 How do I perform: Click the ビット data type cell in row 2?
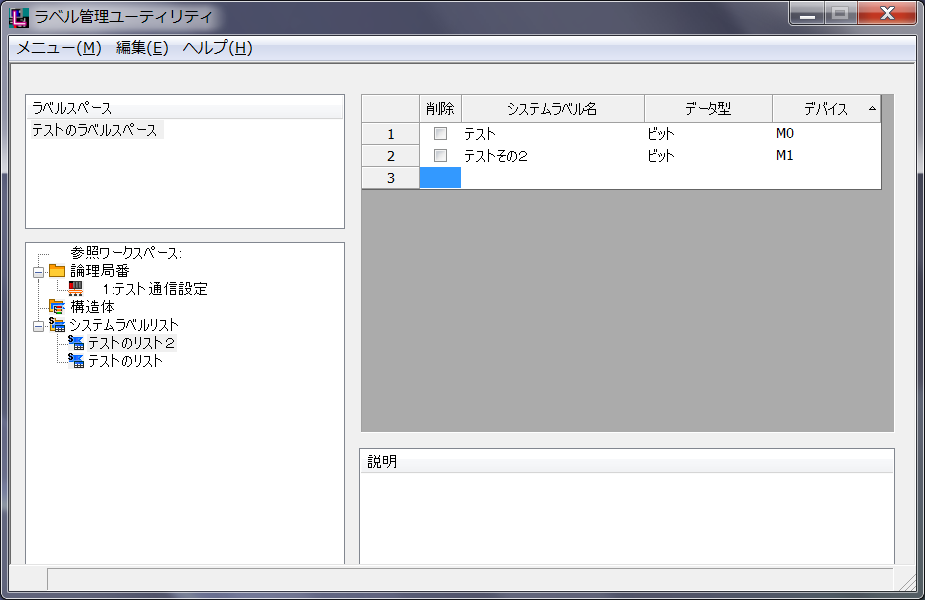[x=708, y=156]
